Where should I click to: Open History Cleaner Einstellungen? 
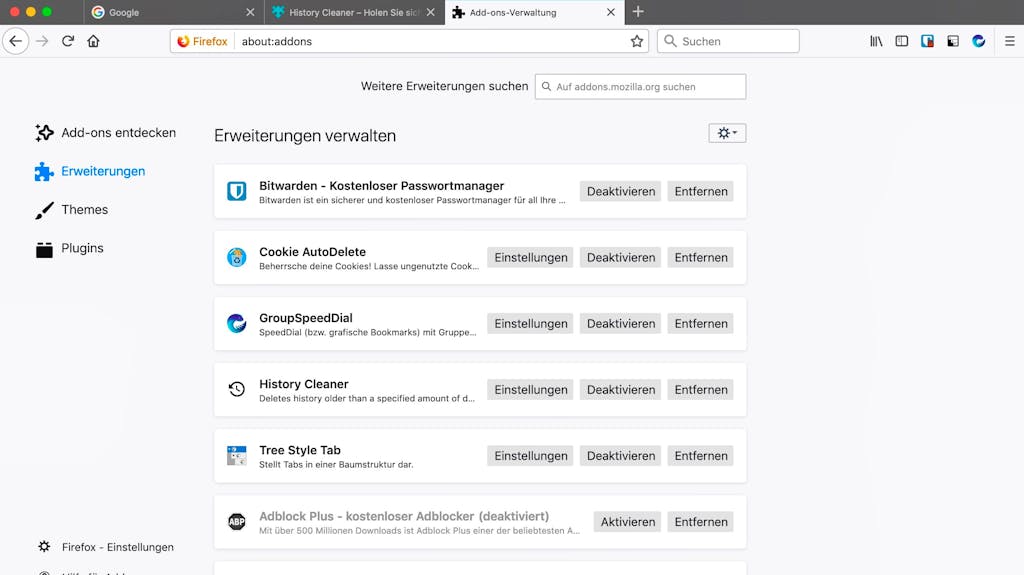(530, 389)
